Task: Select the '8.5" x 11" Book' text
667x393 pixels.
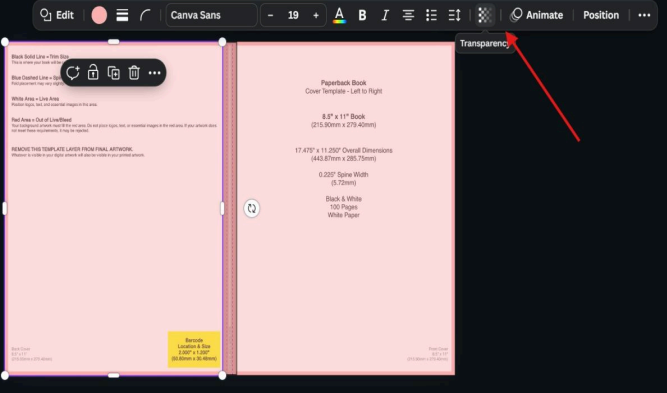Action: pyautogui.click(x=343, y=117)
